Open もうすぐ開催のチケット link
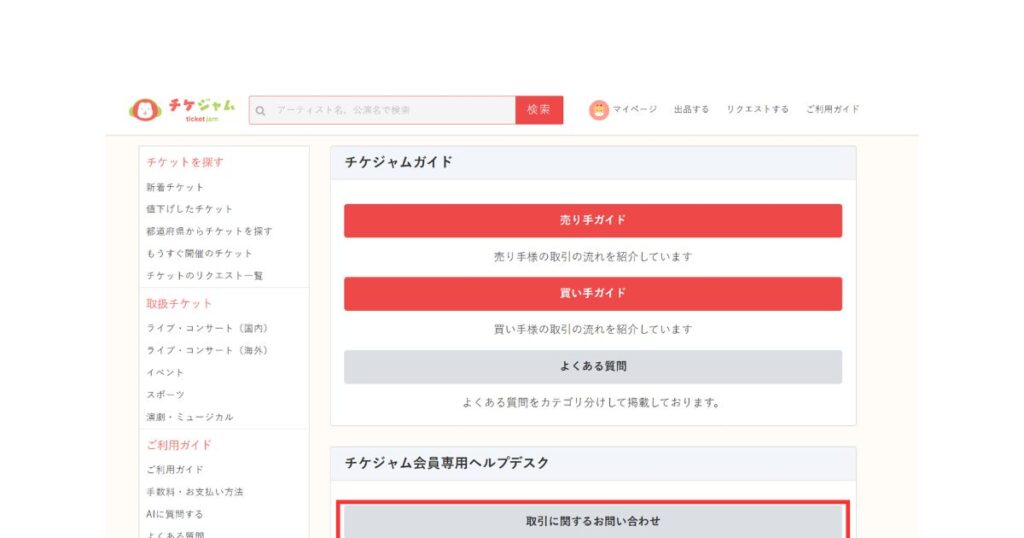 tap(199, 253)
